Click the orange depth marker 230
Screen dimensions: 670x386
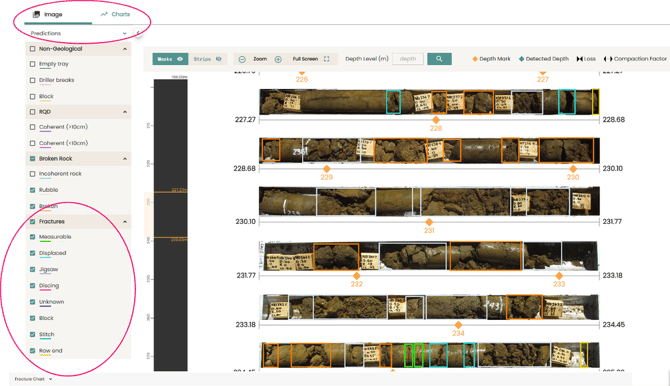click(573, 169)
